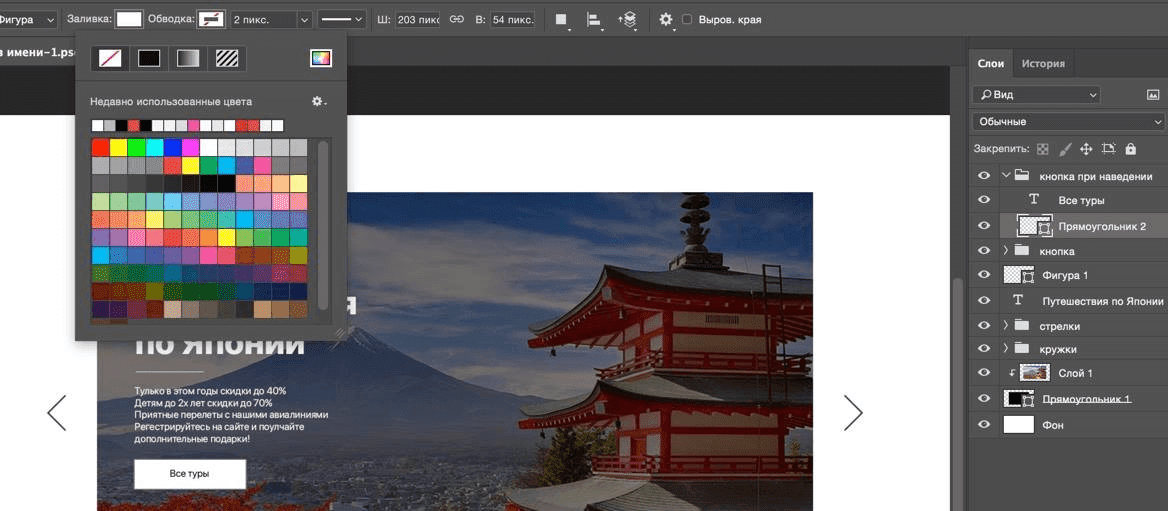The width and height of the screenshot is (1168, 511).
Task: Click link width and height icon
Action: [x=457, y=19]
